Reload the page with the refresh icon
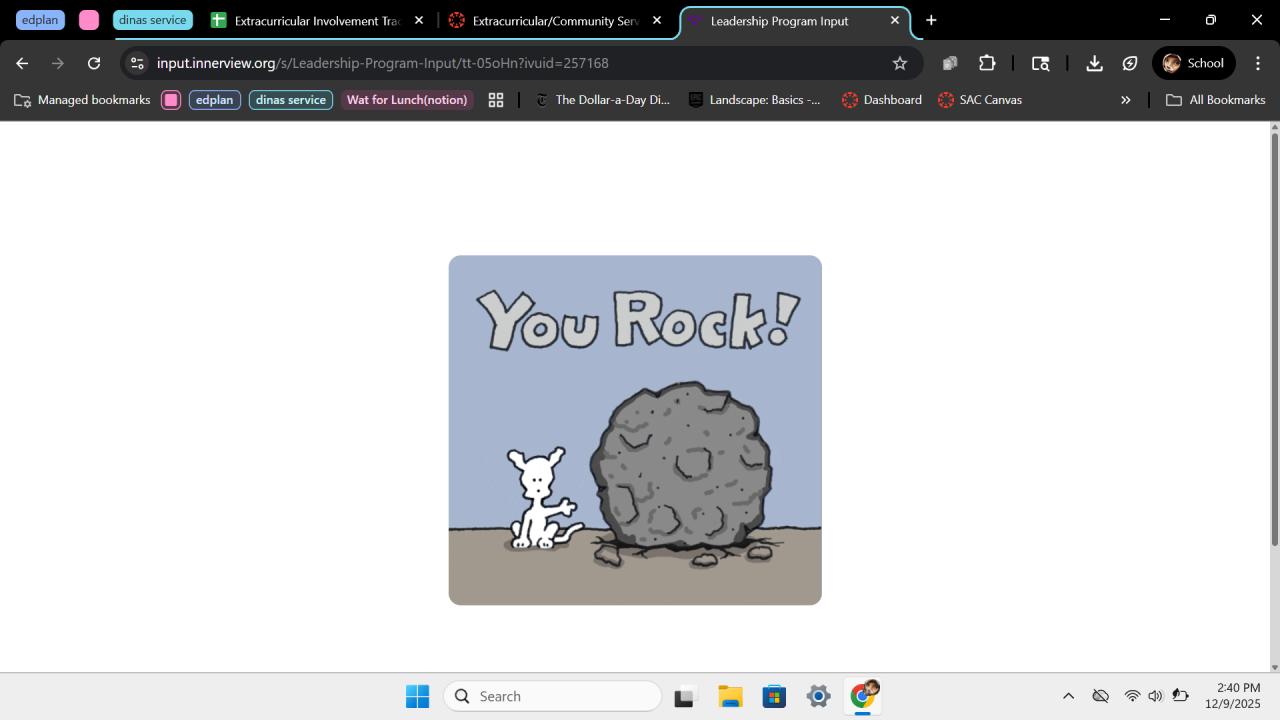 coord(94,63)
